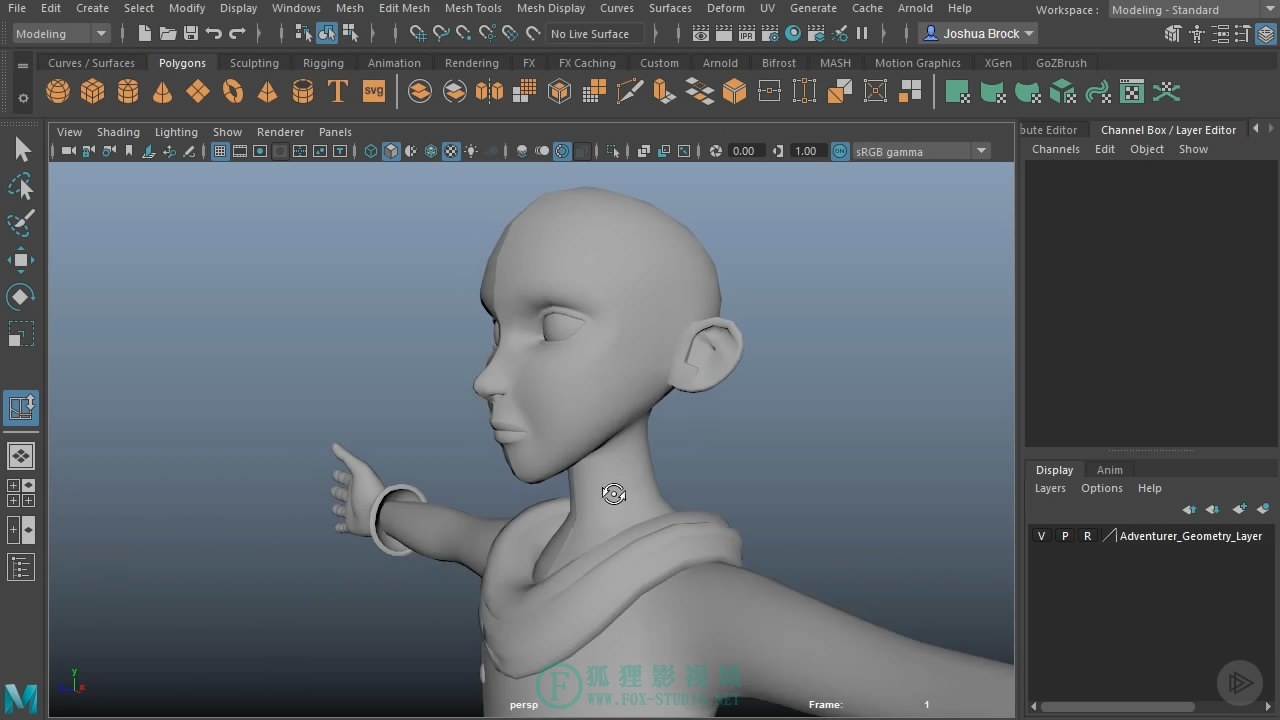Choose the Lasso select tool

[21, 187]
